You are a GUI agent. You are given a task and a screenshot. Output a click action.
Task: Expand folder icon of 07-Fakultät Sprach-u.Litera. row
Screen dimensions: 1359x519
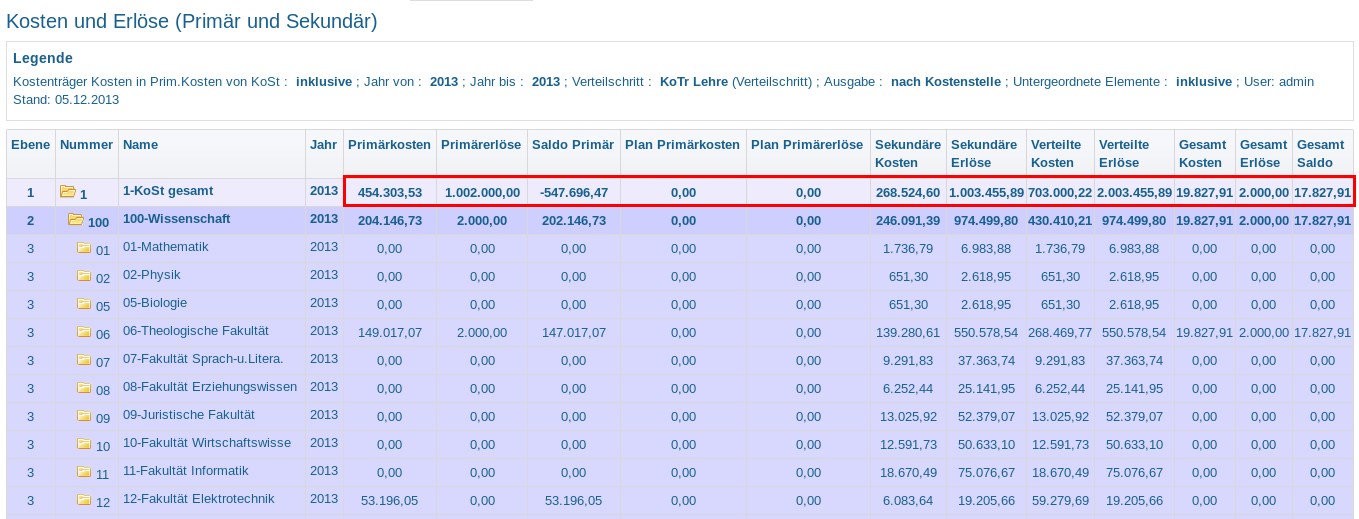[x=84, y=359]
